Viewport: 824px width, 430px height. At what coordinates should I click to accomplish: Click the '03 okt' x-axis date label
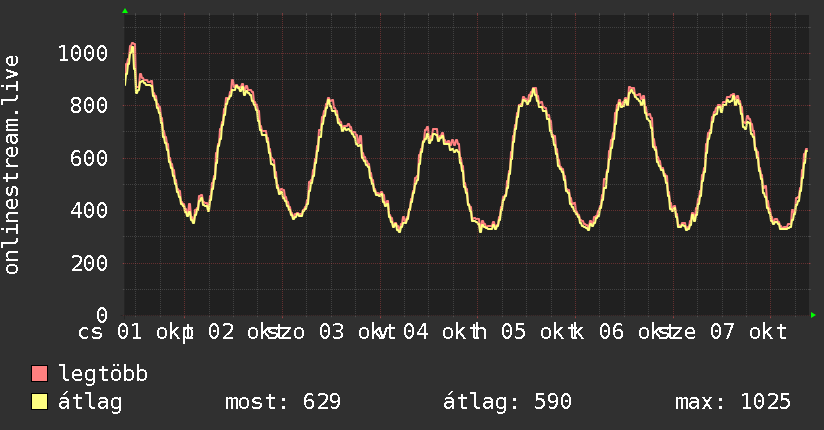click(x=357, y=332)
